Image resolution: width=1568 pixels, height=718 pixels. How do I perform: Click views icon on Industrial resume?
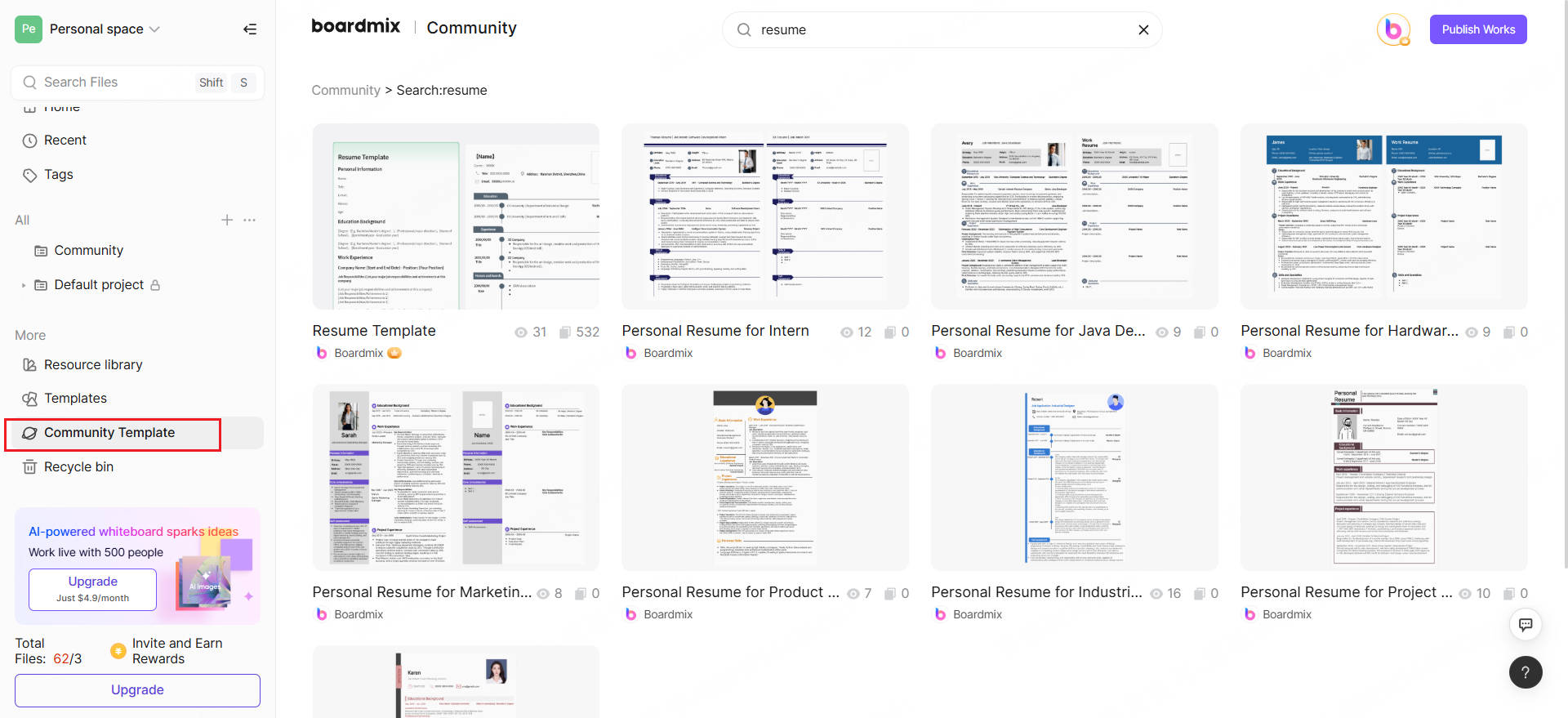point(1156,594)
